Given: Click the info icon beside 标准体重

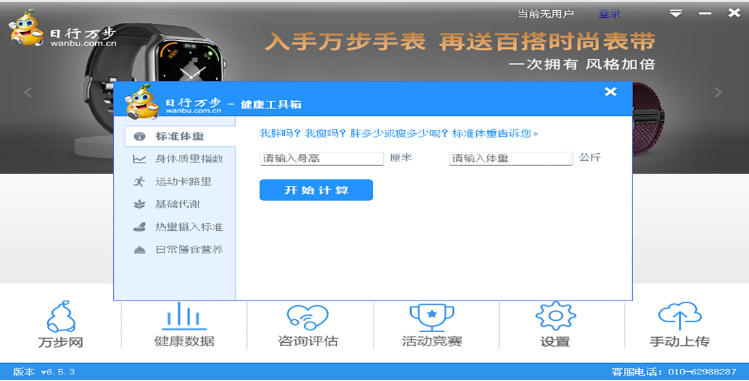Looking at the screenshot, I should click(139, 137).
